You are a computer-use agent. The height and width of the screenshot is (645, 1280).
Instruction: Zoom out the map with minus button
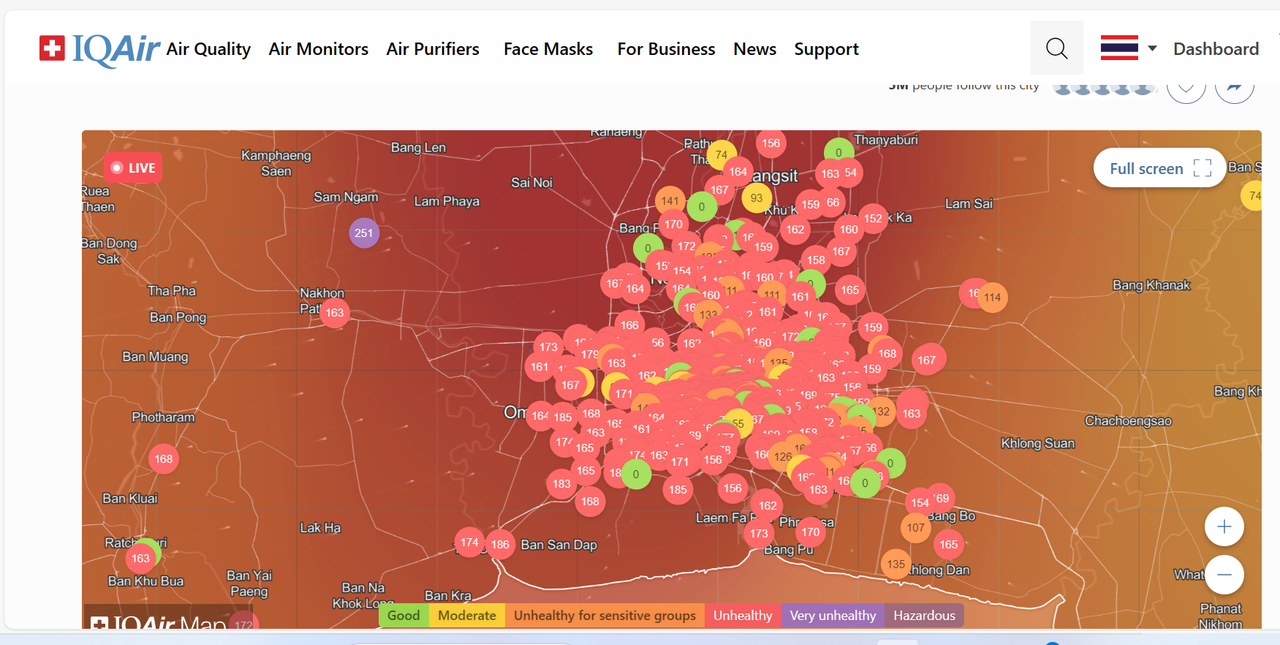tap(1224, 574)
